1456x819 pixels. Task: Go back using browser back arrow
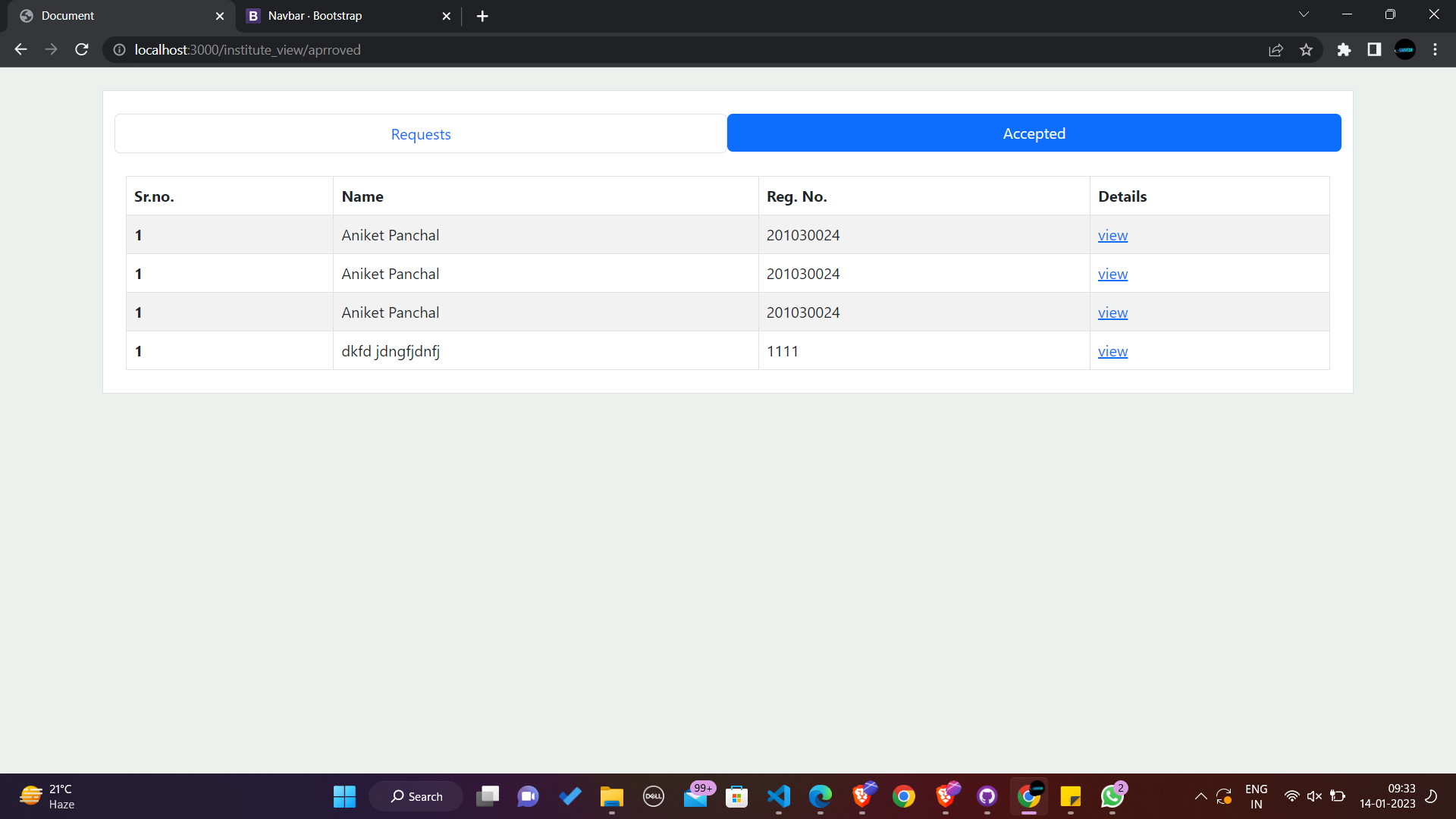pos(20,49)
